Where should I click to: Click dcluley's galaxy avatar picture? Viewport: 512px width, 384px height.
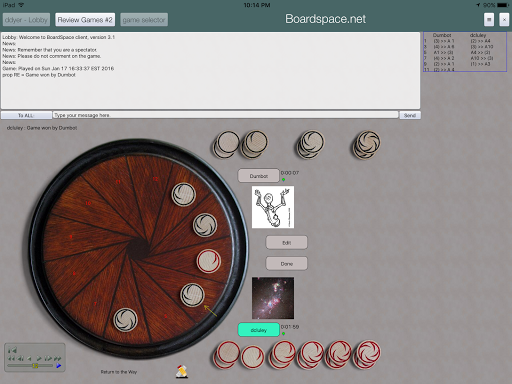(273, 298)
